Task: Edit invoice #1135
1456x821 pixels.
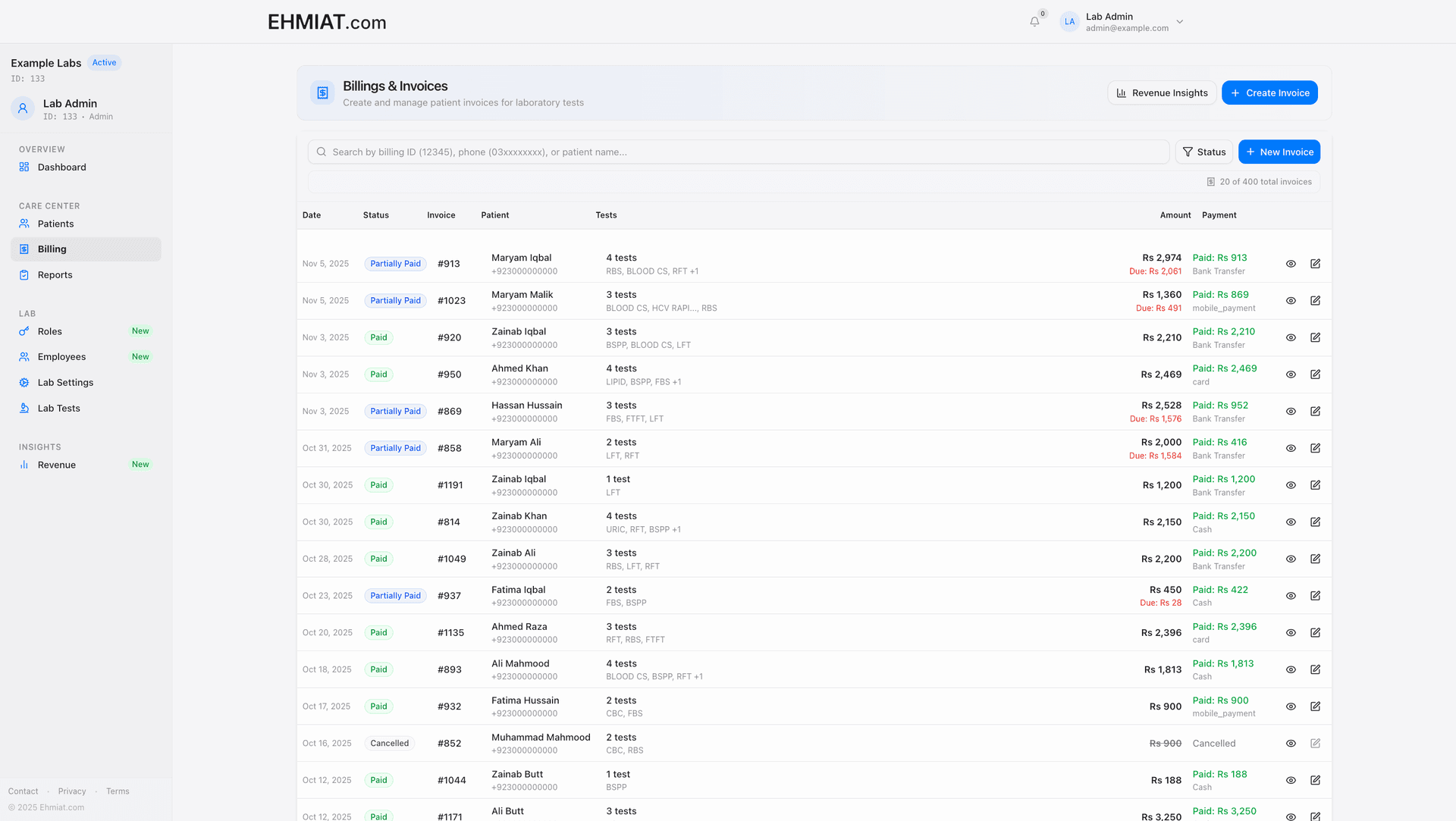Action: [x=1315, y=633]
